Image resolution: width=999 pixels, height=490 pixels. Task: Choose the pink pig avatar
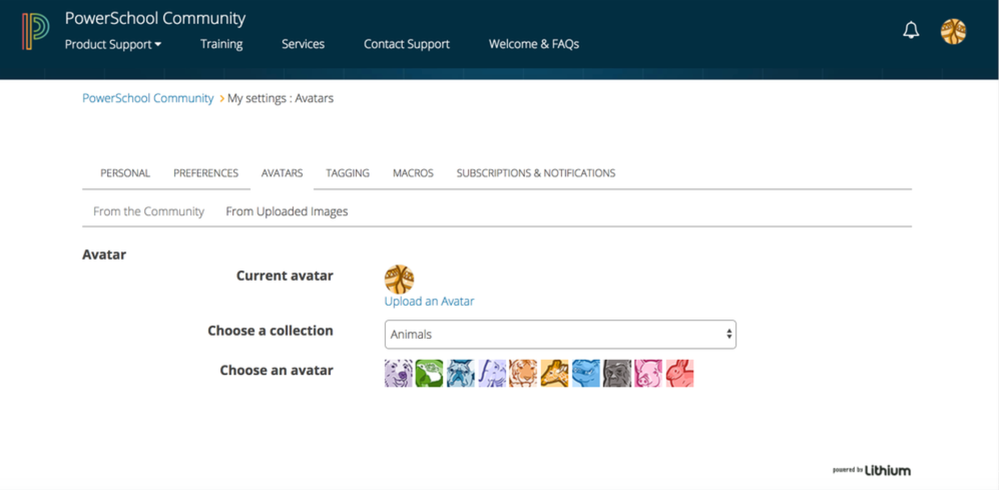pyautogui.click(x=648, y=373)
